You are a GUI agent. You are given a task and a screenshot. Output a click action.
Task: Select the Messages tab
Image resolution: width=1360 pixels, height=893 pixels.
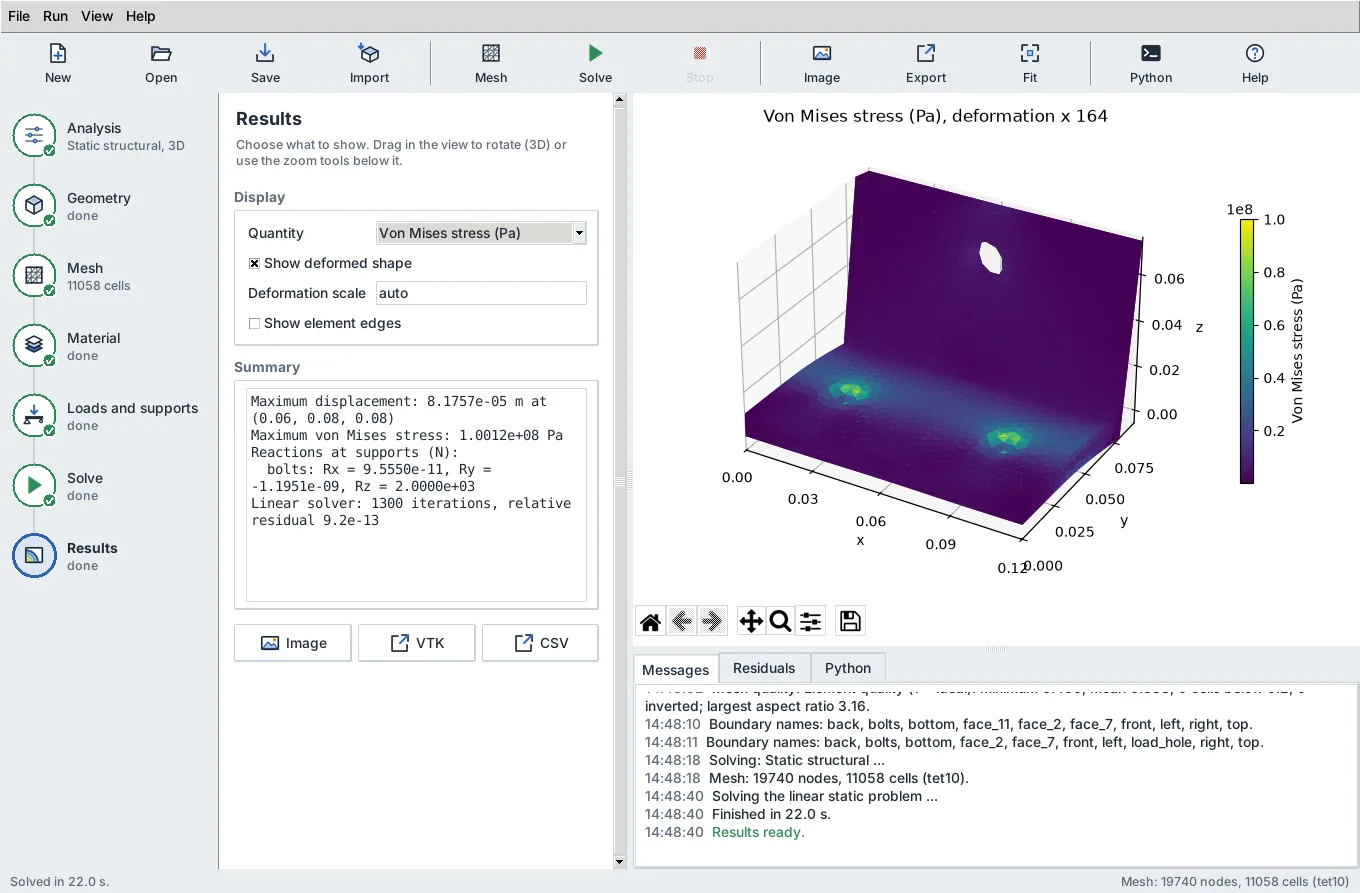click(x=676, y=669)
